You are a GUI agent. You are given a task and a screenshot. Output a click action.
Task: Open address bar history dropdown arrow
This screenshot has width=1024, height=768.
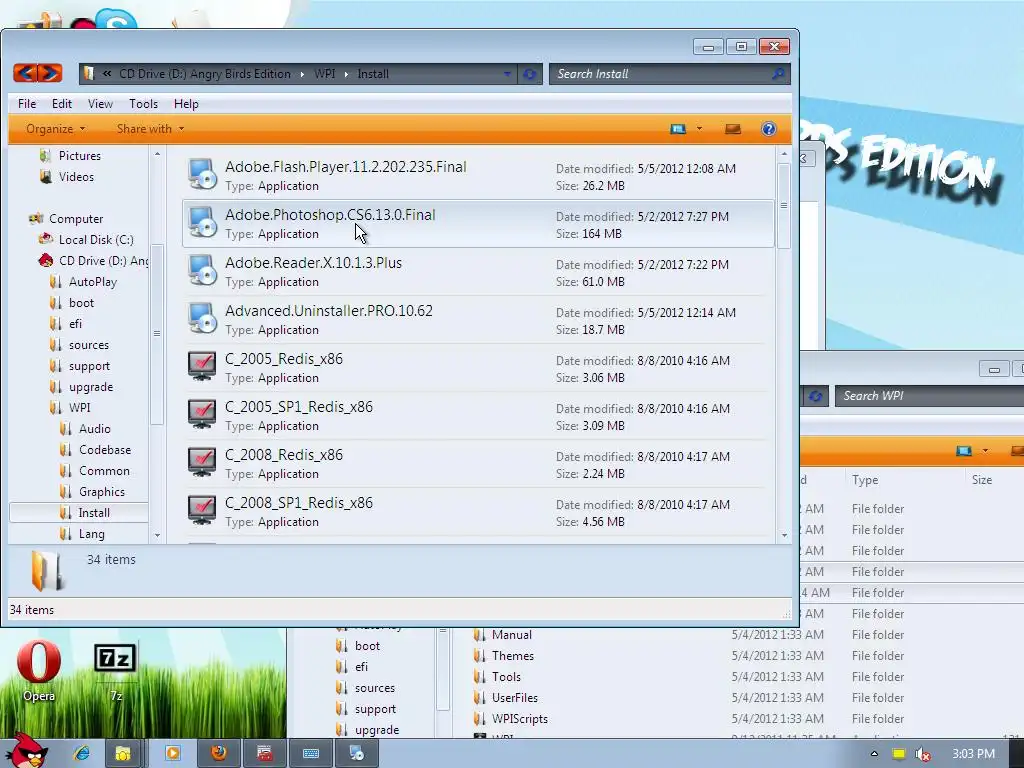(507, 74)
